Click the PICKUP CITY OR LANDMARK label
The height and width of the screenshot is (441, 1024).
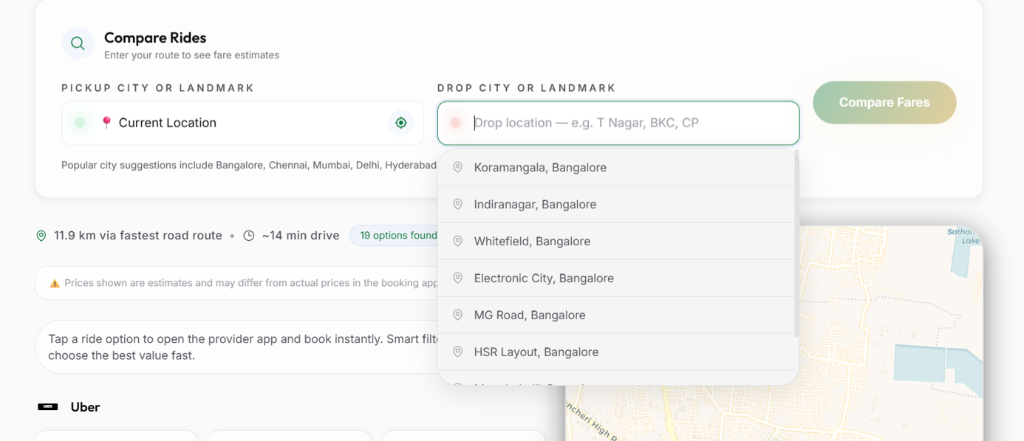[158, 88]
